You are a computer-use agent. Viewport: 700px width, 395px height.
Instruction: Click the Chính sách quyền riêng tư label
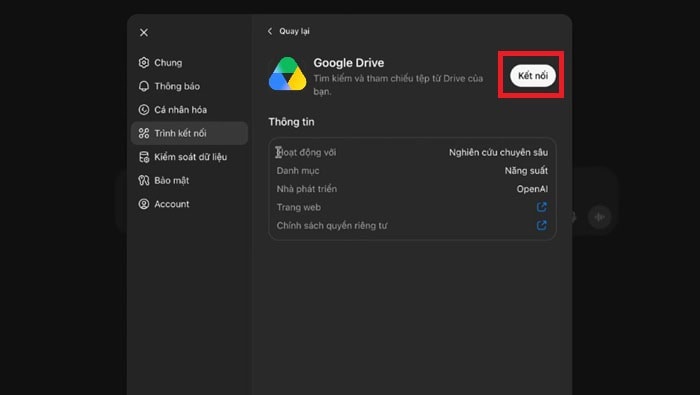(x=332, y=225)
